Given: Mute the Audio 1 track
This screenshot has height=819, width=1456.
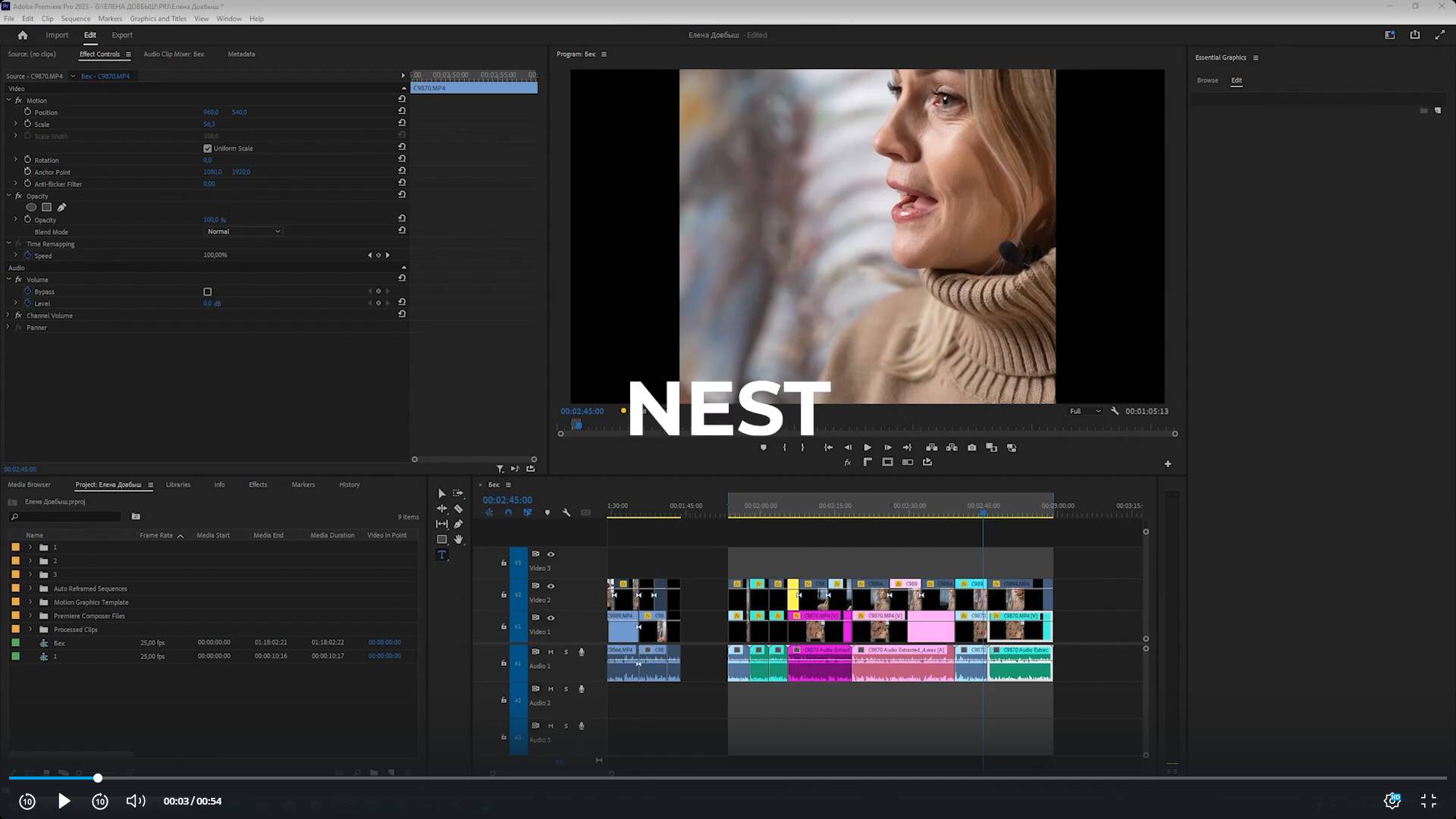Looking at the screenshot, I should [x=551, y=652].
